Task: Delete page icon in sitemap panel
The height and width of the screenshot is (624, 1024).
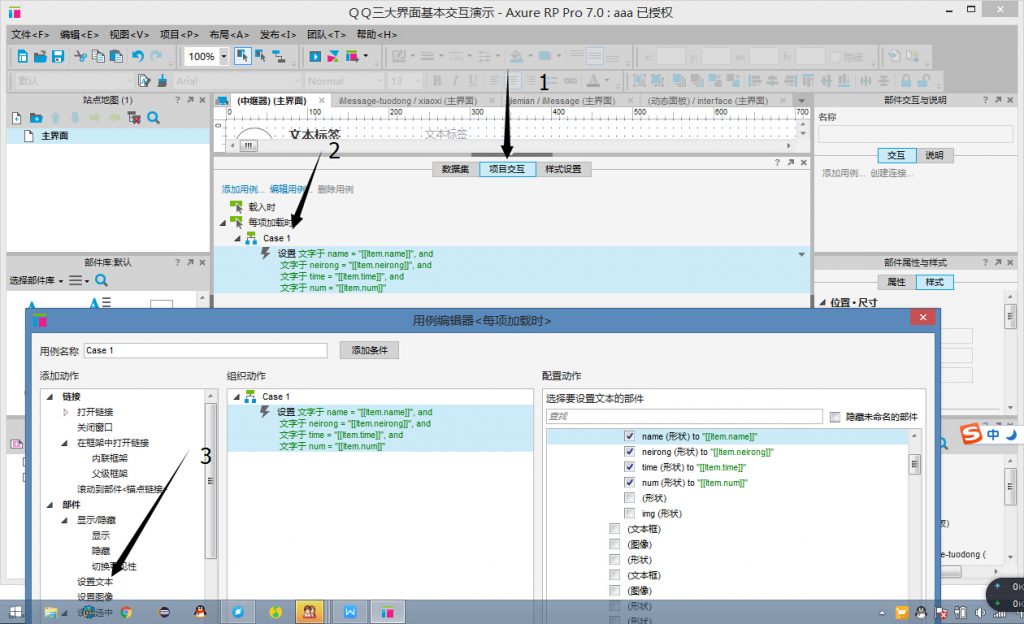Action: pyautogui.click(x=134, y=117)
